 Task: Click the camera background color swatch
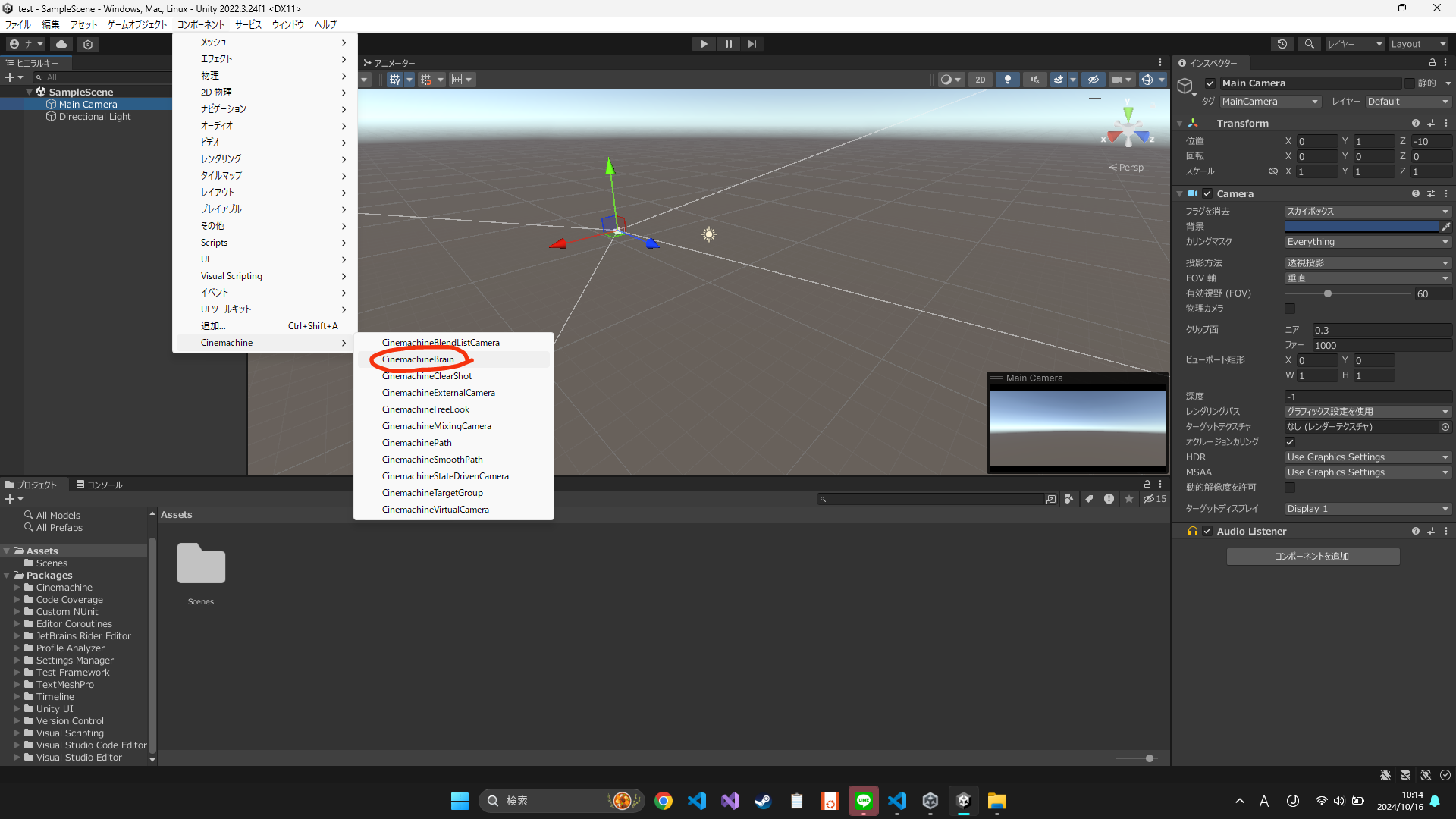pos(1361,227)
